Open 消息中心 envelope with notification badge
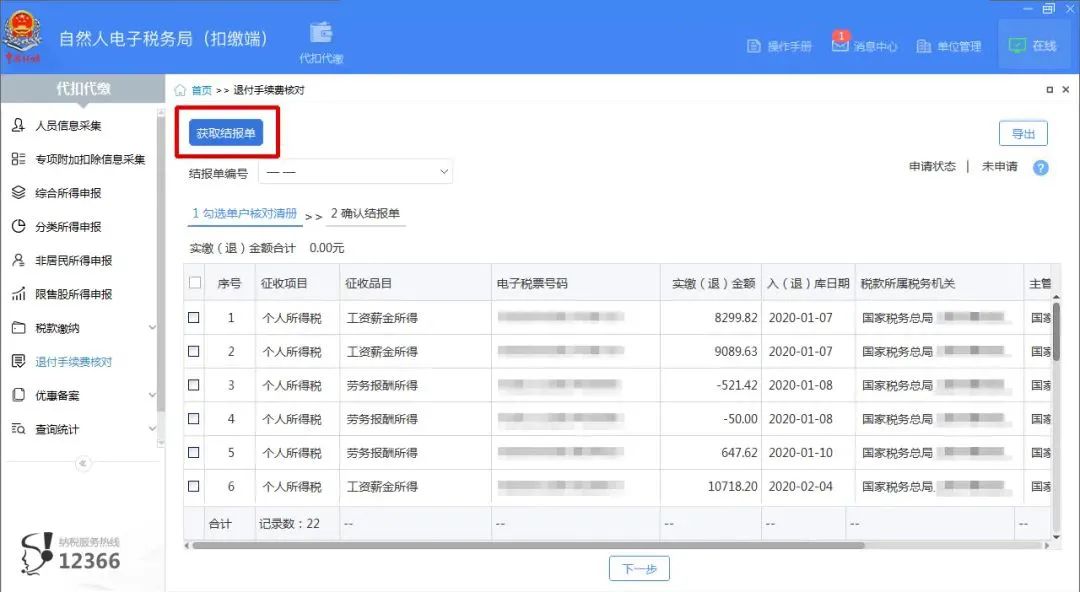Image resolution: width=1080 pixels, height=592 pixels. 840,45
